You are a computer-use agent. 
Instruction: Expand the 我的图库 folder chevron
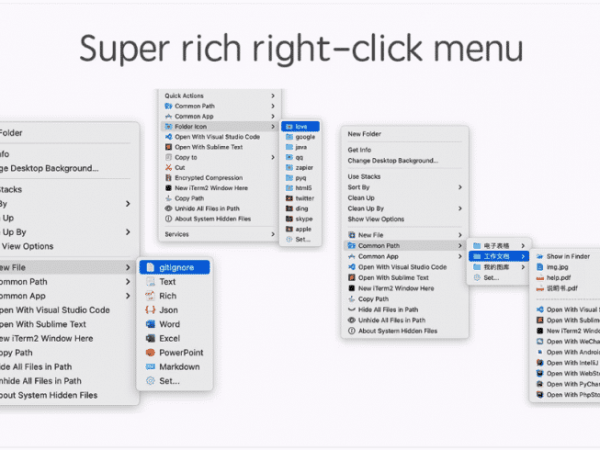523,267
